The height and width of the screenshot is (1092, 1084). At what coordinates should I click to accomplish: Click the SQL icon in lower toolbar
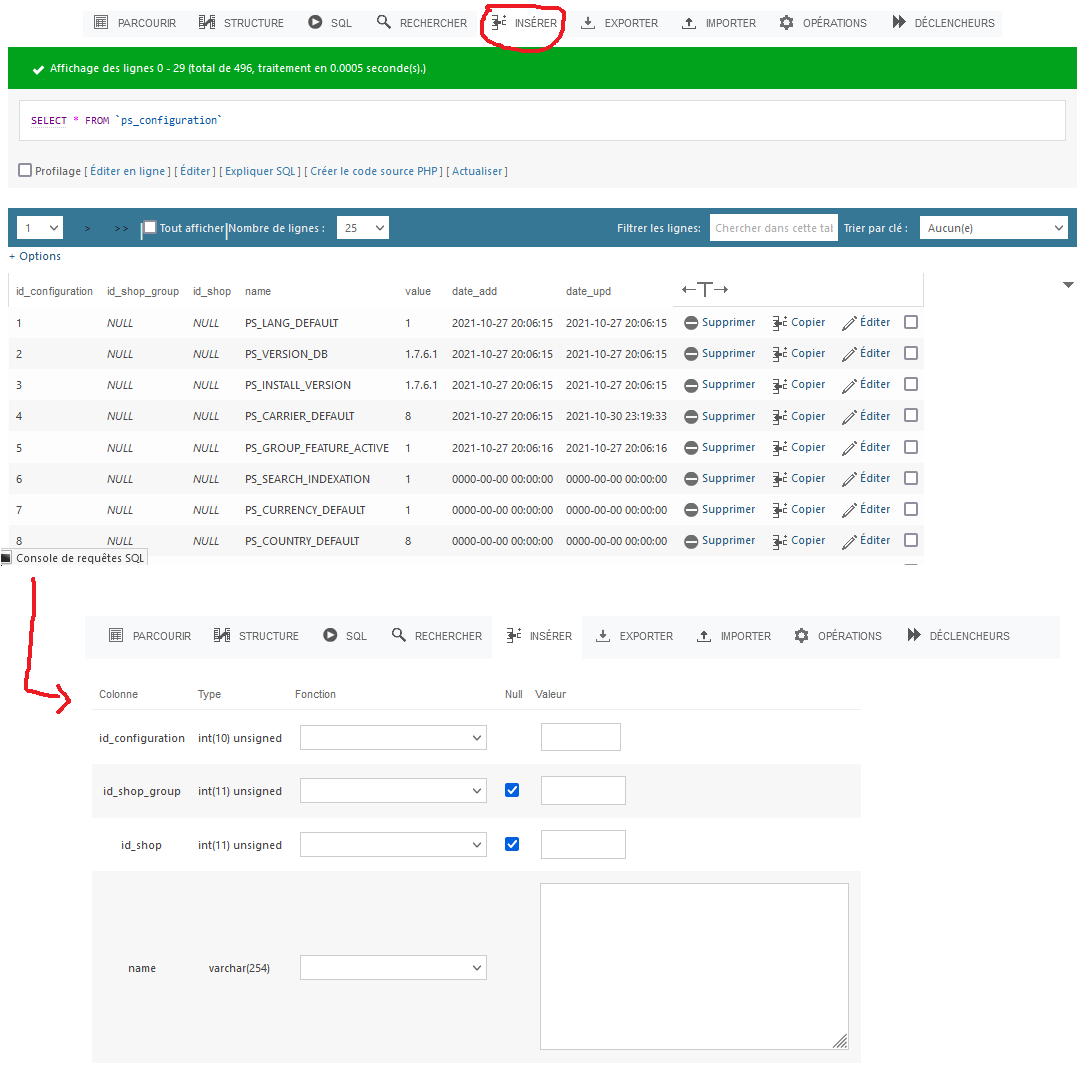point(330,635)
